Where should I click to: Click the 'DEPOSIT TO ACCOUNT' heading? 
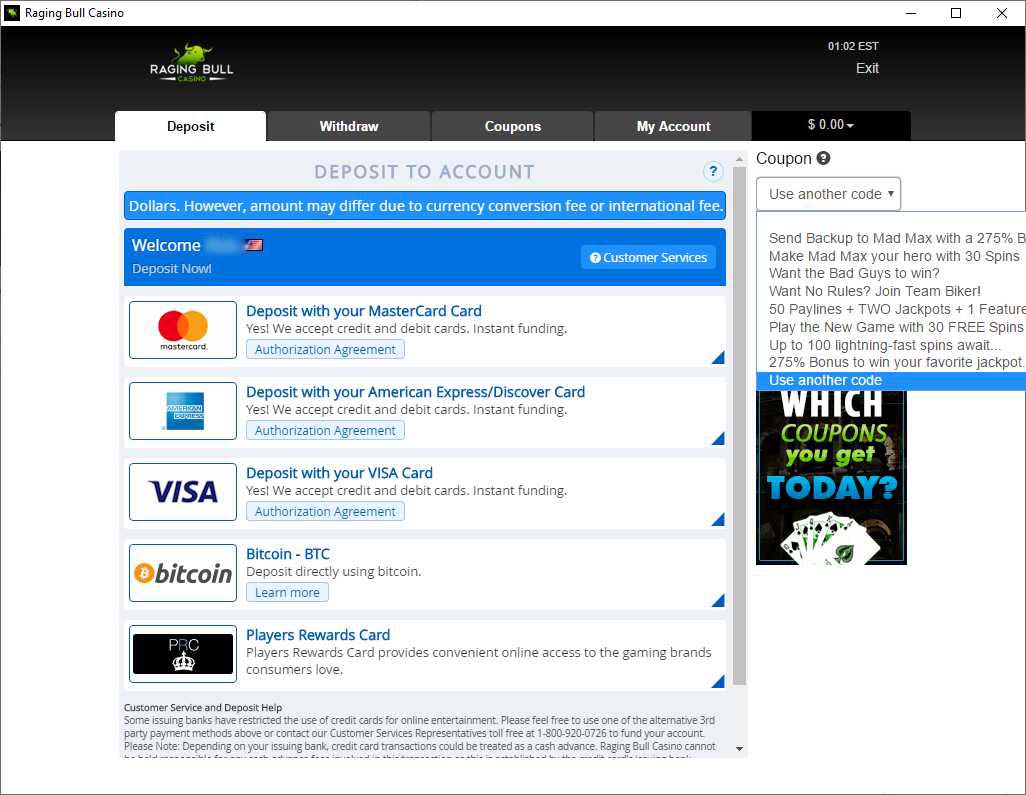pos(424,172)
